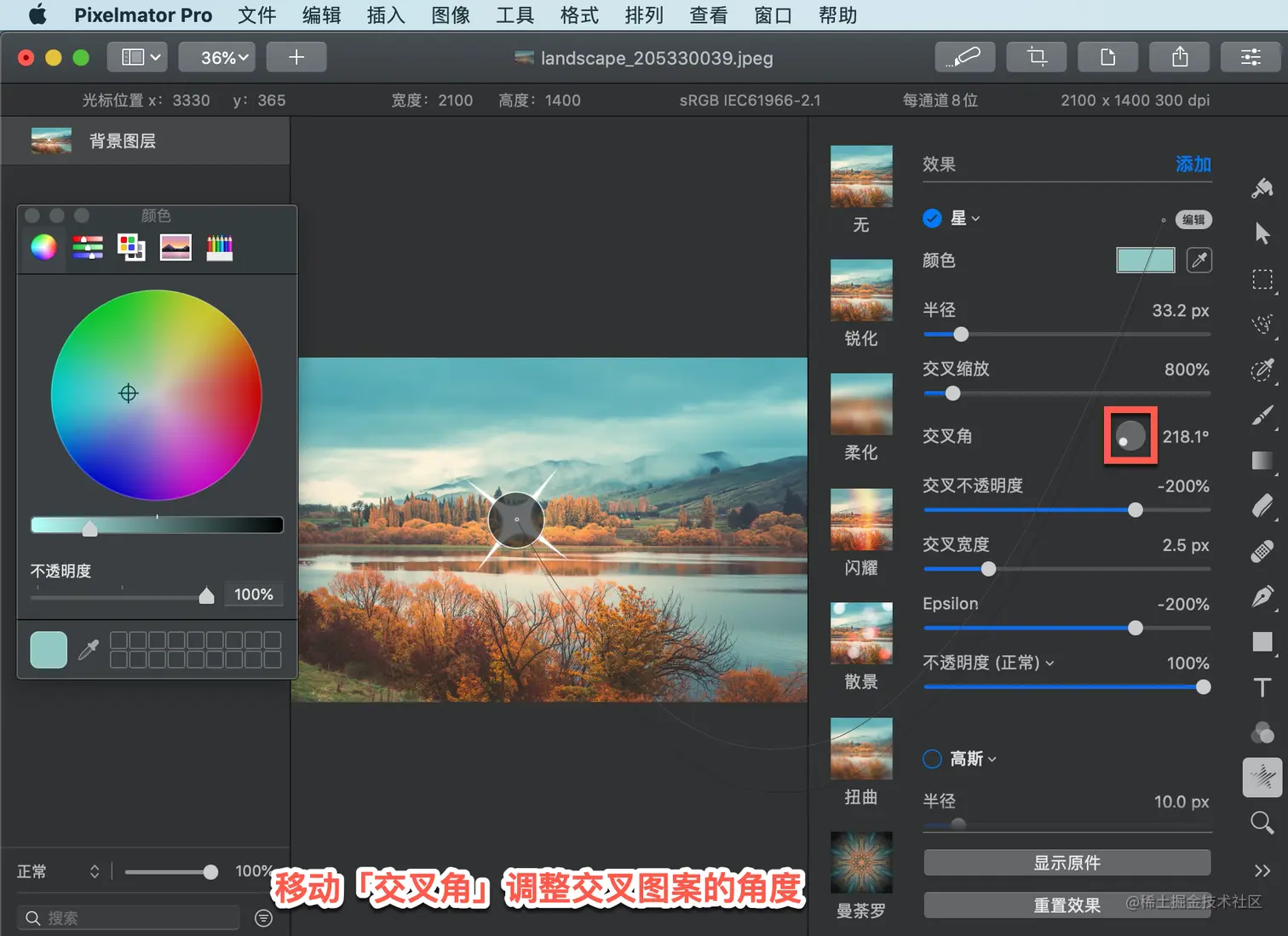The height and width of the screenshot is (936, 1288).
Task: Expand the 高斯 effect type dropdown
Action: pos(974,759)
